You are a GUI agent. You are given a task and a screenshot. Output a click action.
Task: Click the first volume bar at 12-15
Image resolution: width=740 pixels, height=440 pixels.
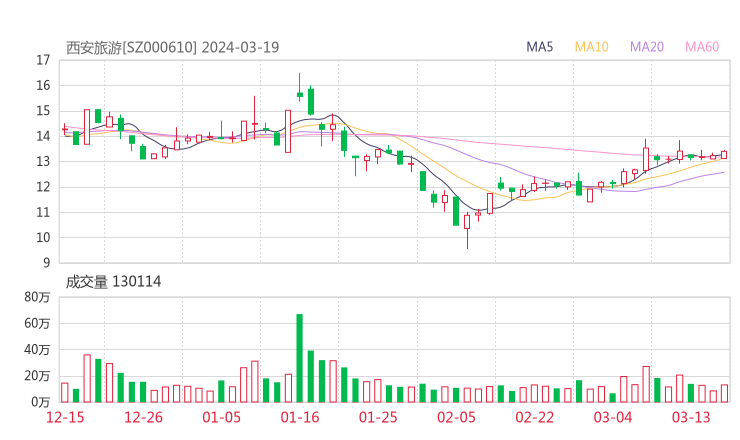(65, 393)
